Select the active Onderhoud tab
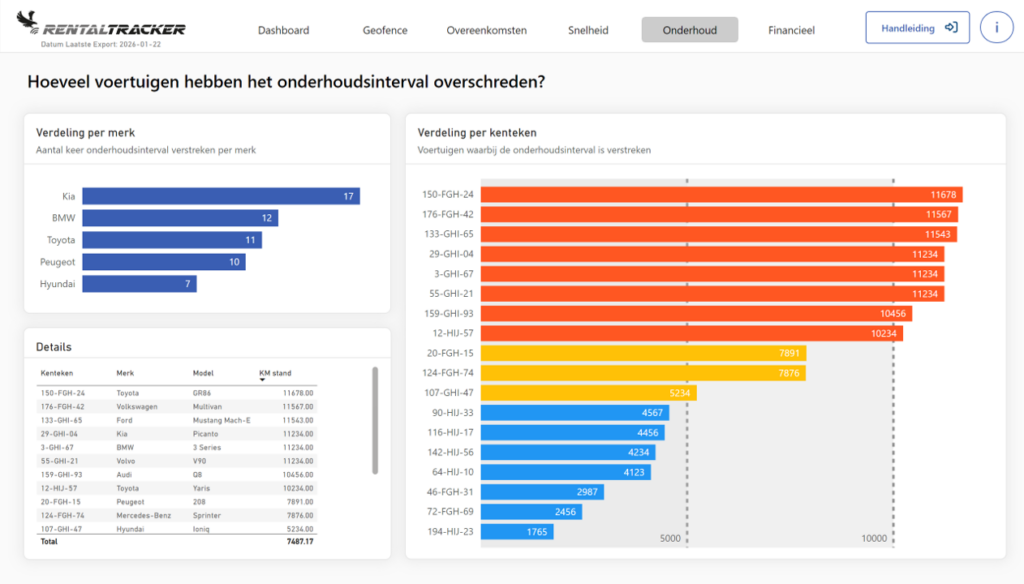1024x584 pixels. pyautogui.click(x=690, y=30)
